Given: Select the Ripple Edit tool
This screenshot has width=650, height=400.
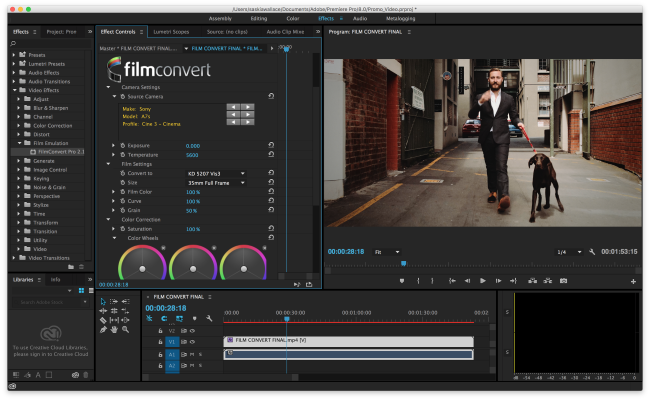Looking at the screenshot, I should (x=103, y=311).
